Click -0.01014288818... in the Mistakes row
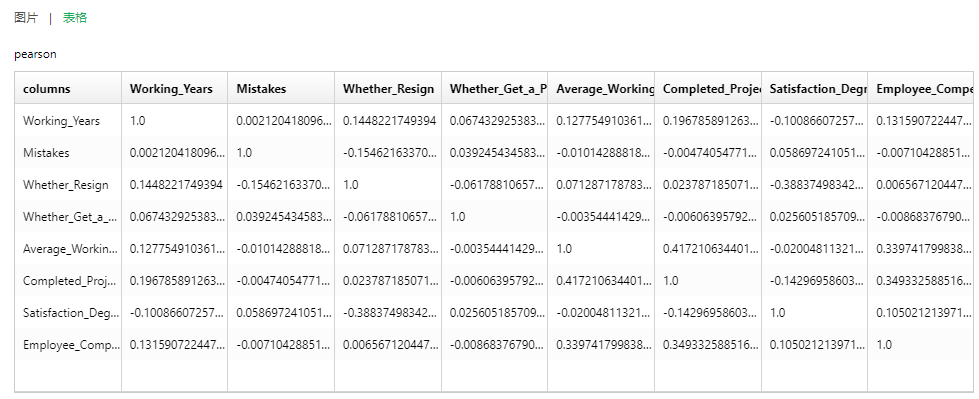This screenshot has width=979, height=399. [604, 152]
